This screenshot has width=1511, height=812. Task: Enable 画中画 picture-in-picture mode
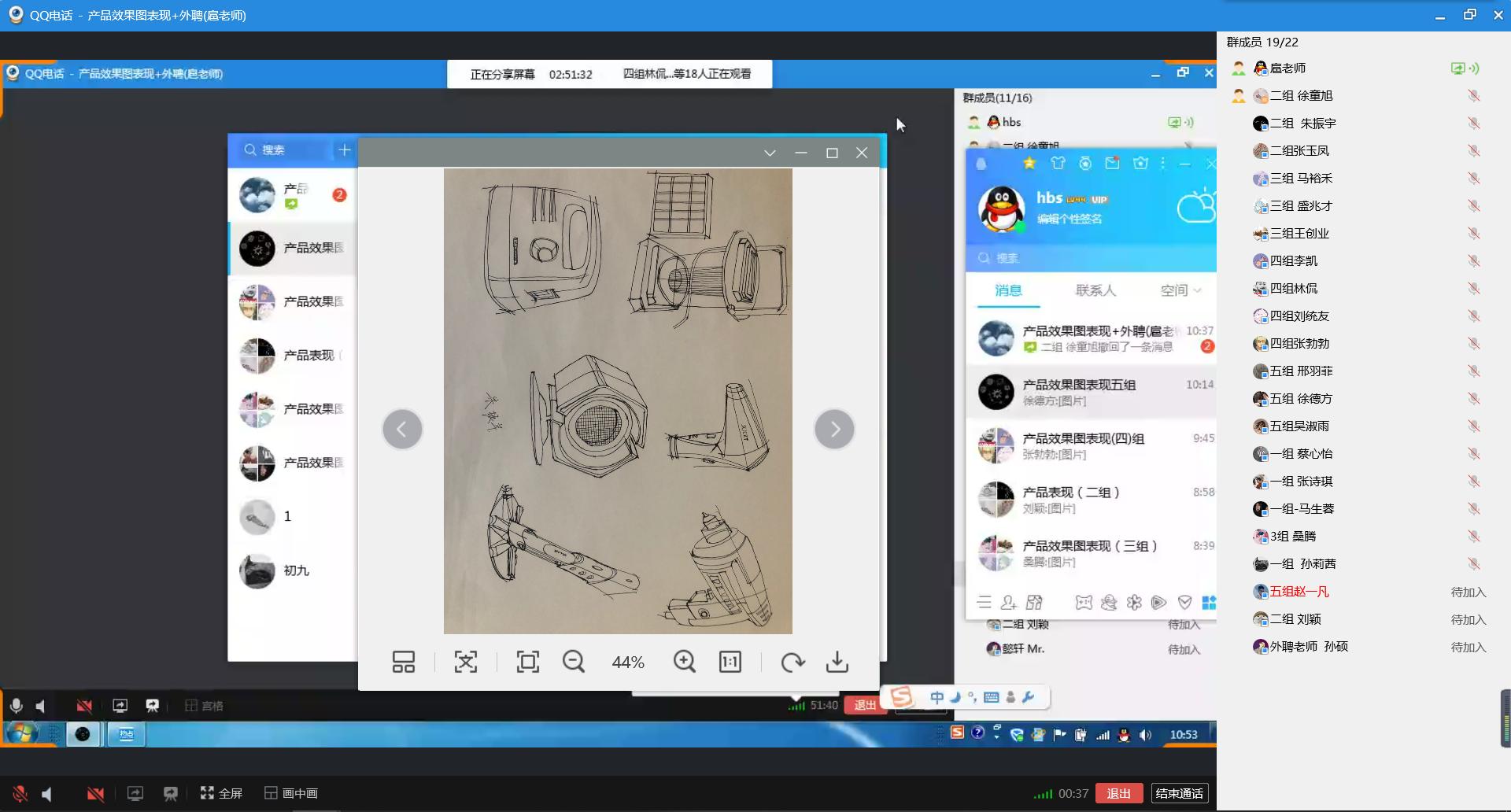coord(290,793)
